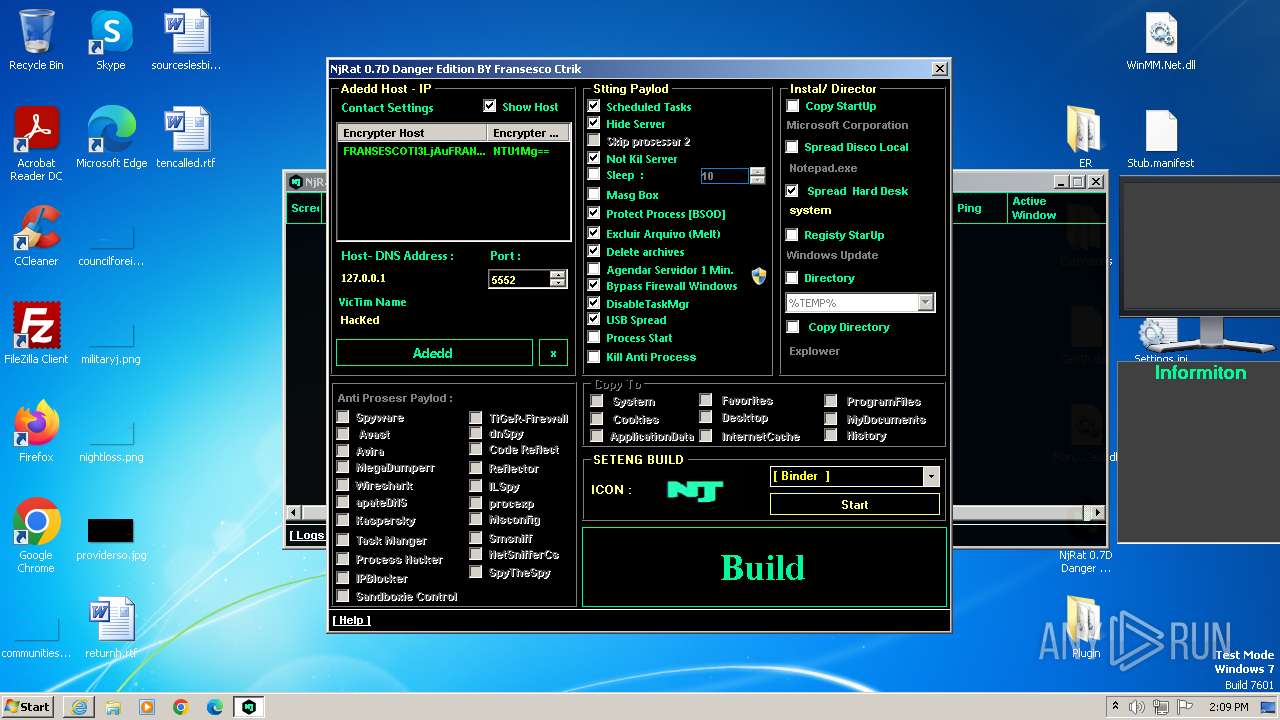
Task: Open the sourceslesbi Word document icon
Action: (x=186, y=40)
